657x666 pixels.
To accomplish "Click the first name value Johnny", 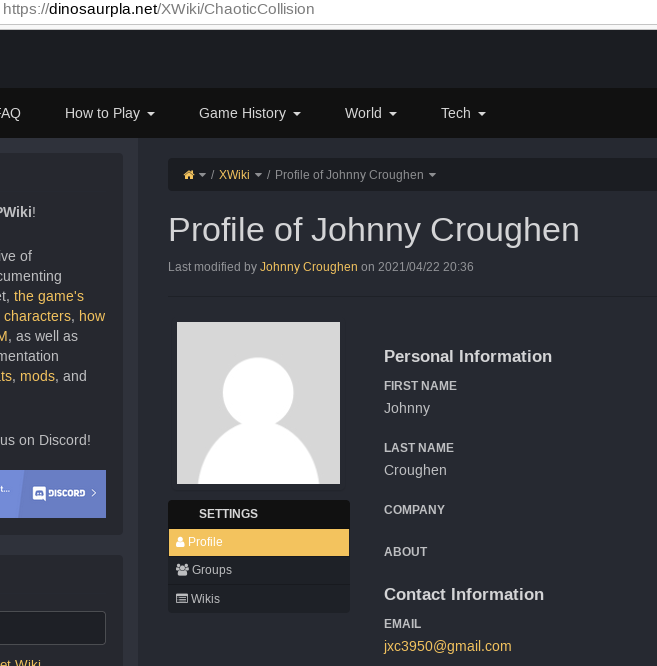I will point(407,408).
